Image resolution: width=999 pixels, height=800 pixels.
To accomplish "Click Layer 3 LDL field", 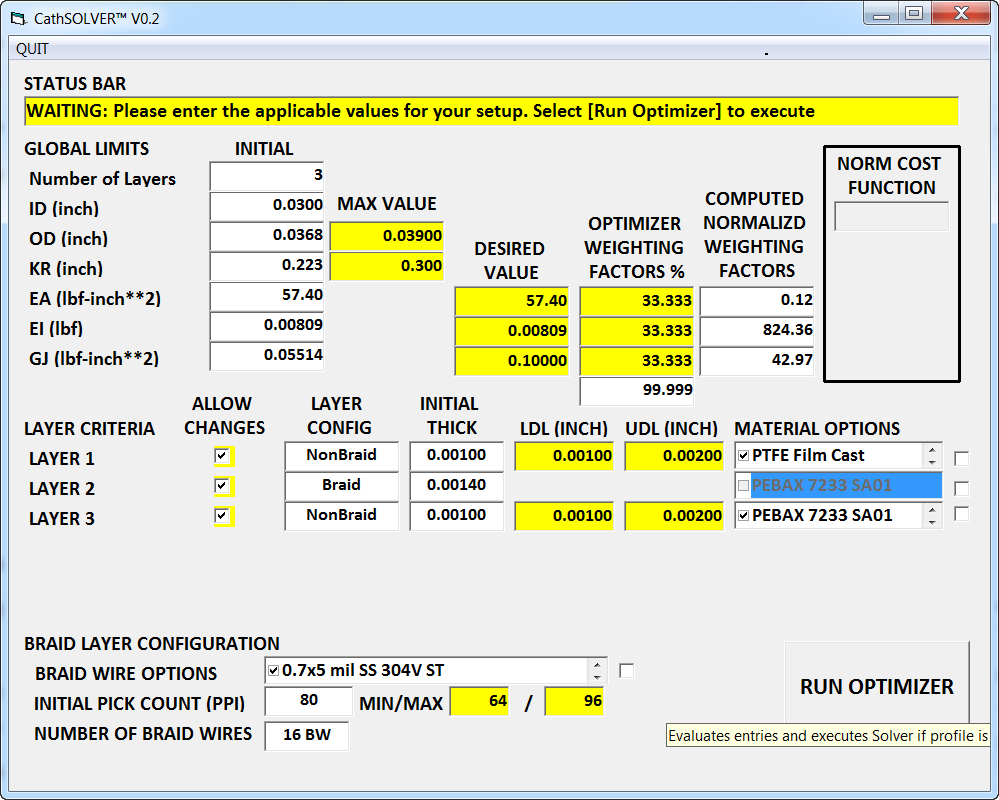I will tap(564, 516).
